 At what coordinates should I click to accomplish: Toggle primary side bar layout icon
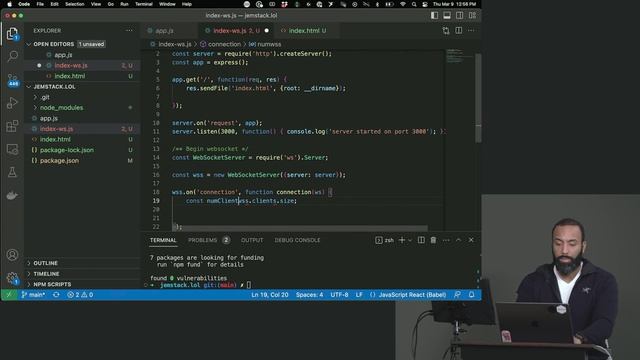coord(434,16)
